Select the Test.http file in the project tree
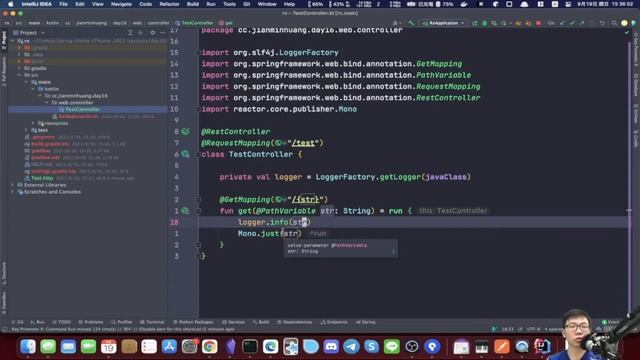Image resolution: width=640 pixels, height=360 pixels. tap(42, 178)
